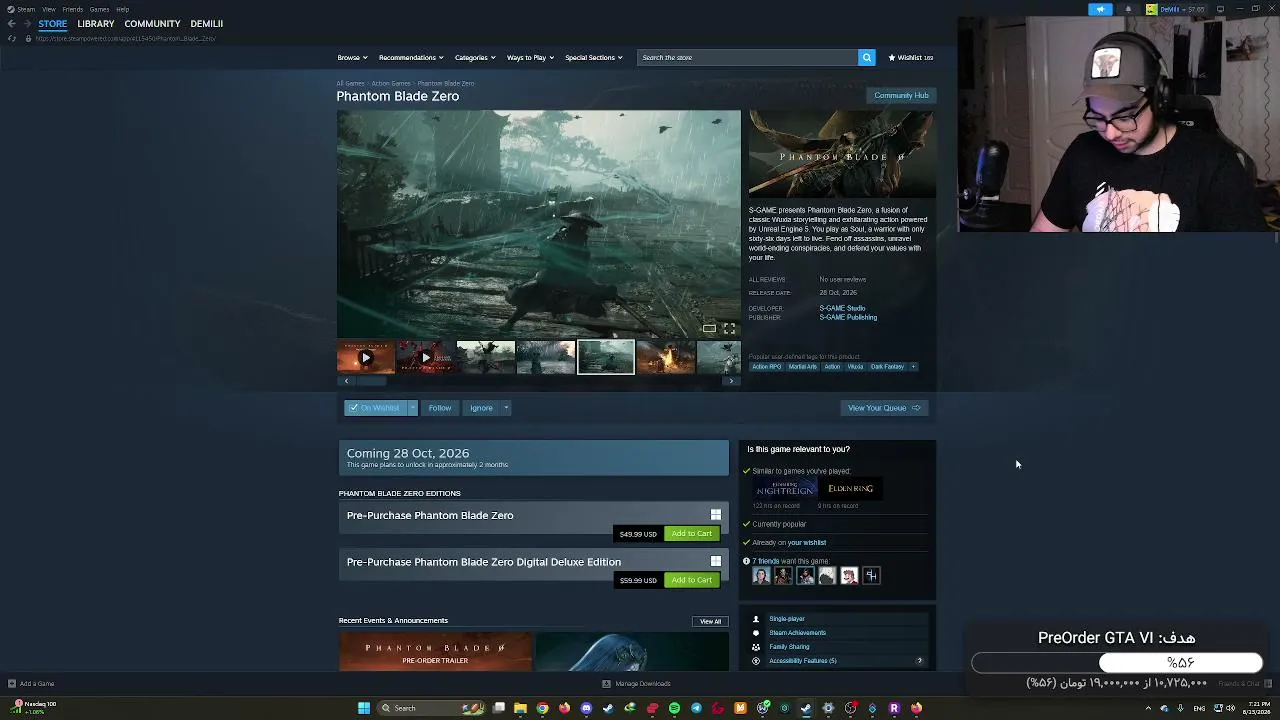Open Windows Start menu
The width and height of the screenshot is (1280, 720).
pos(364,708)
